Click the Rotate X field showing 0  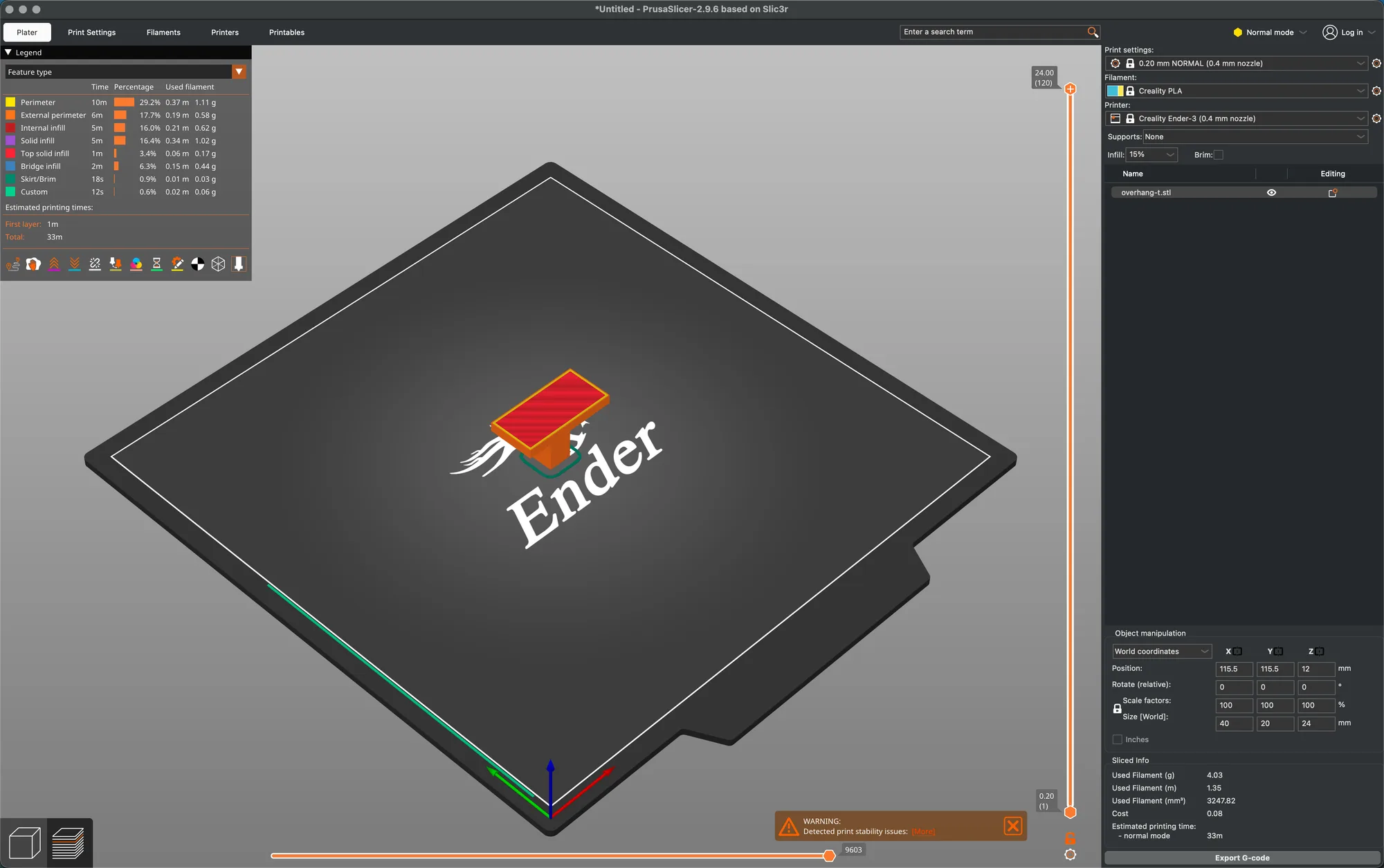tap(1234, 687)
